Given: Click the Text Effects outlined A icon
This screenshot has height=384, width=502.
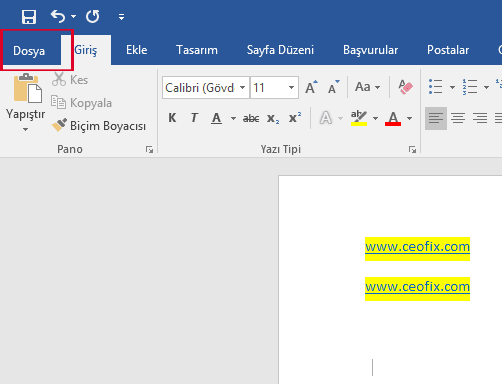Looking at the screenshot, I should 326,118.
